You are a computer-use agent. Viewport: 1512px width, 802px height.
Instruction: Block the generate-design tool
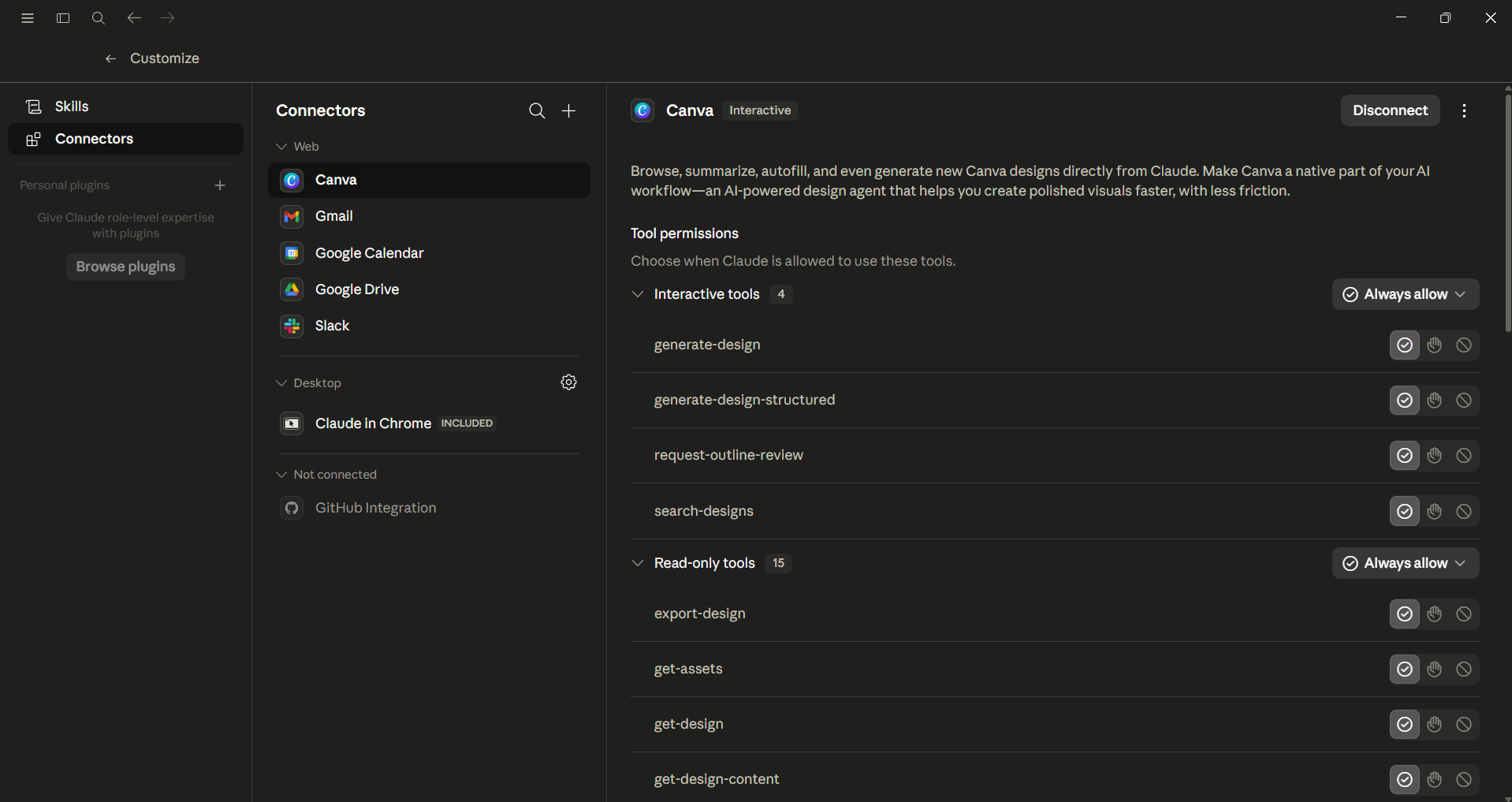coord(1463,345)
